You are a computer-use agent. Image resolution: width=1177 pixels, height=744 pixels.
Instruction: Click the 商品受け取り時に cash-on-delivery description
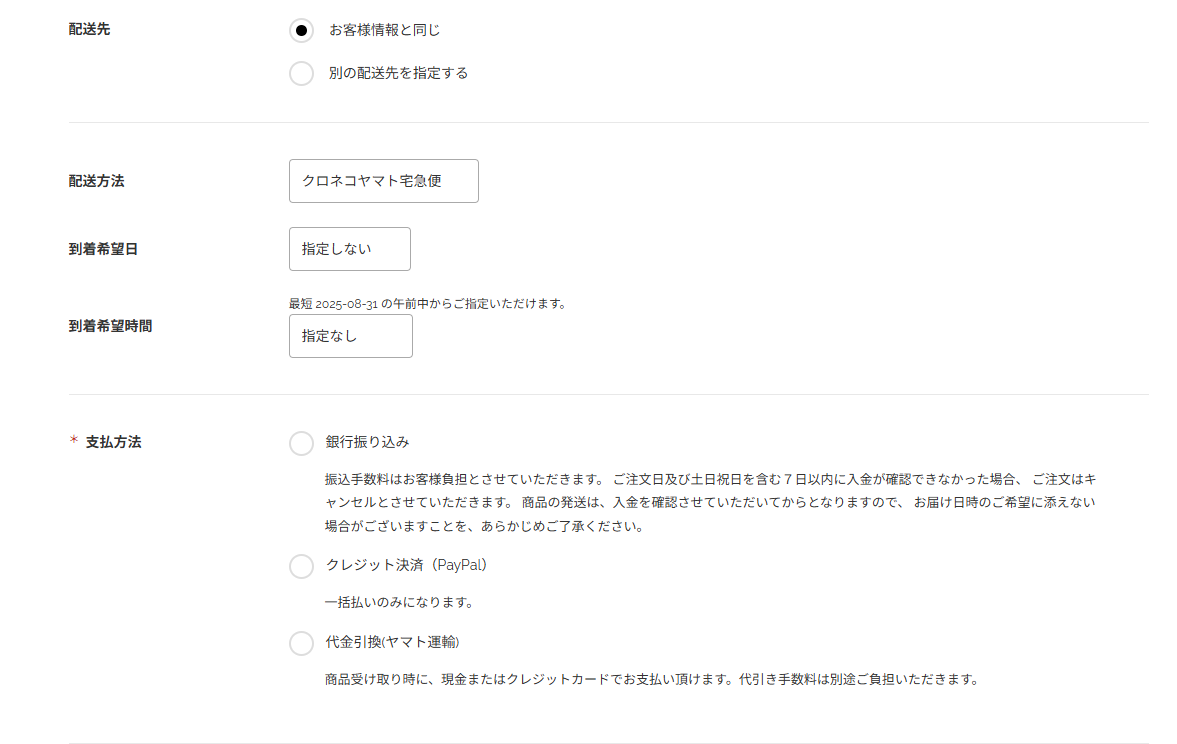coord(650,680)
